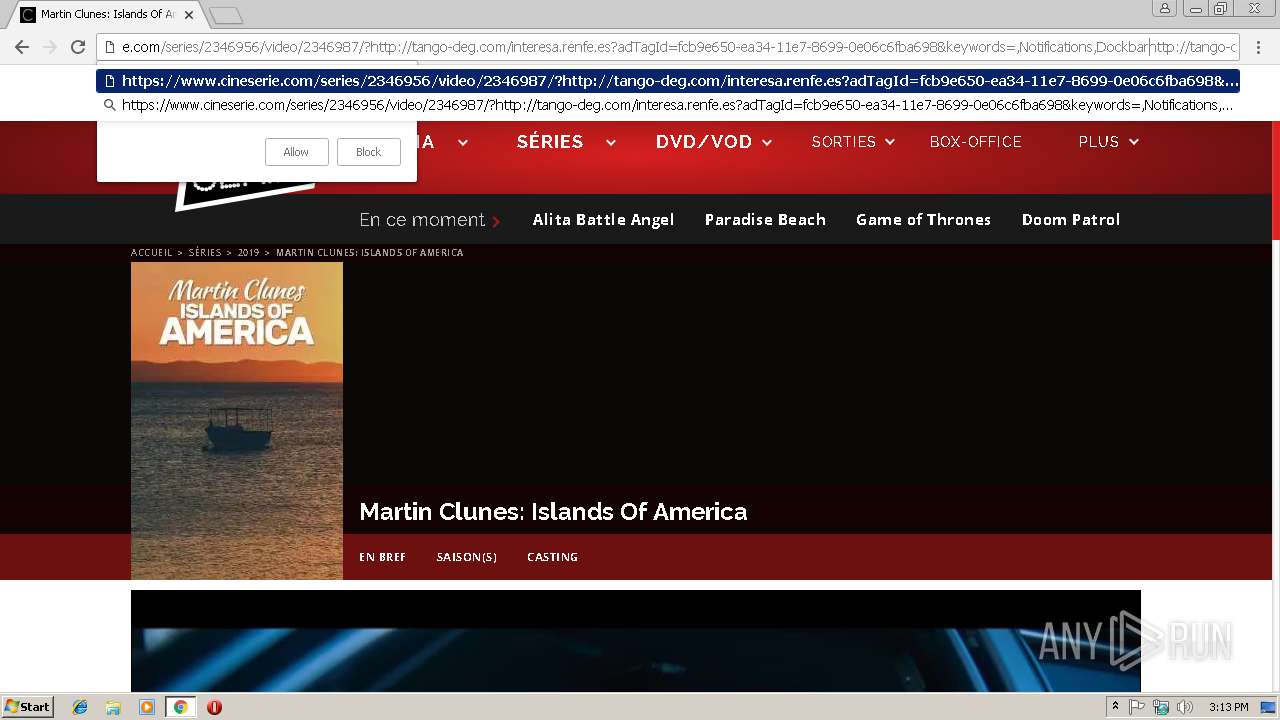
Task: Open Paradise Beach trending link
Action: click(x=765, y=220)
